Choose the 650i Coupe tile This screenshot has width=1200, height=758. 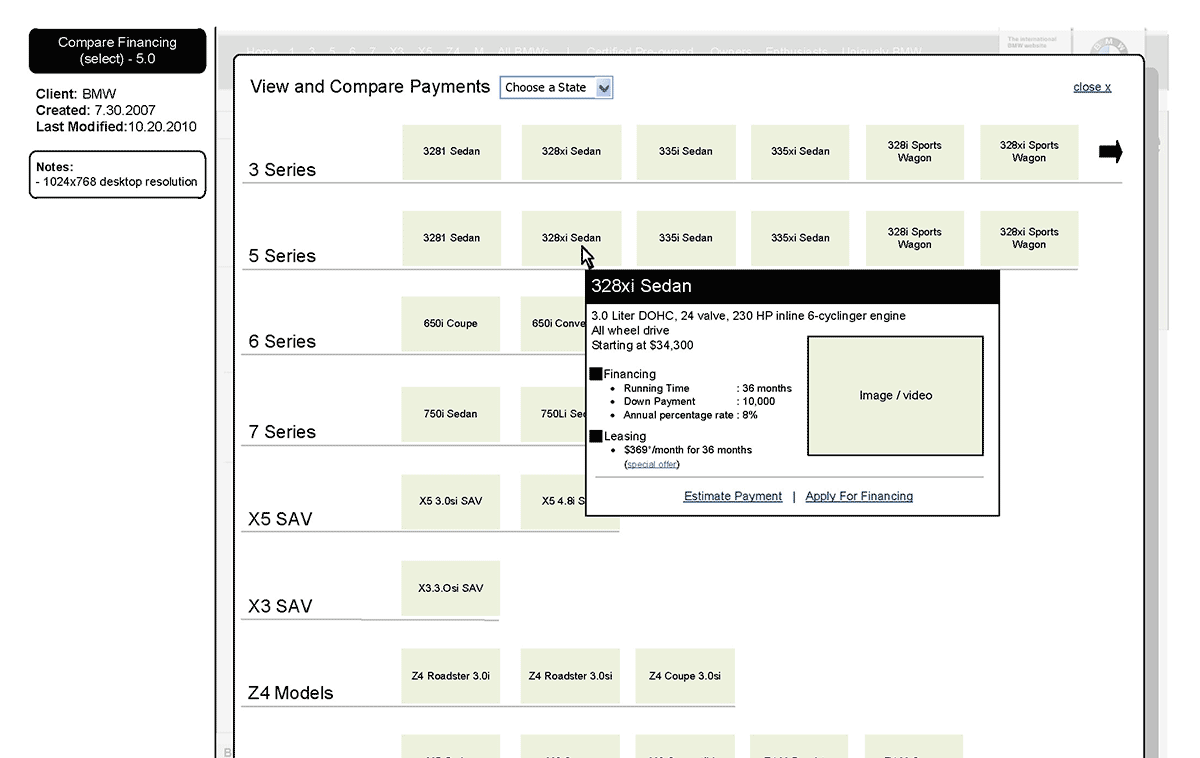pos(450,324)
